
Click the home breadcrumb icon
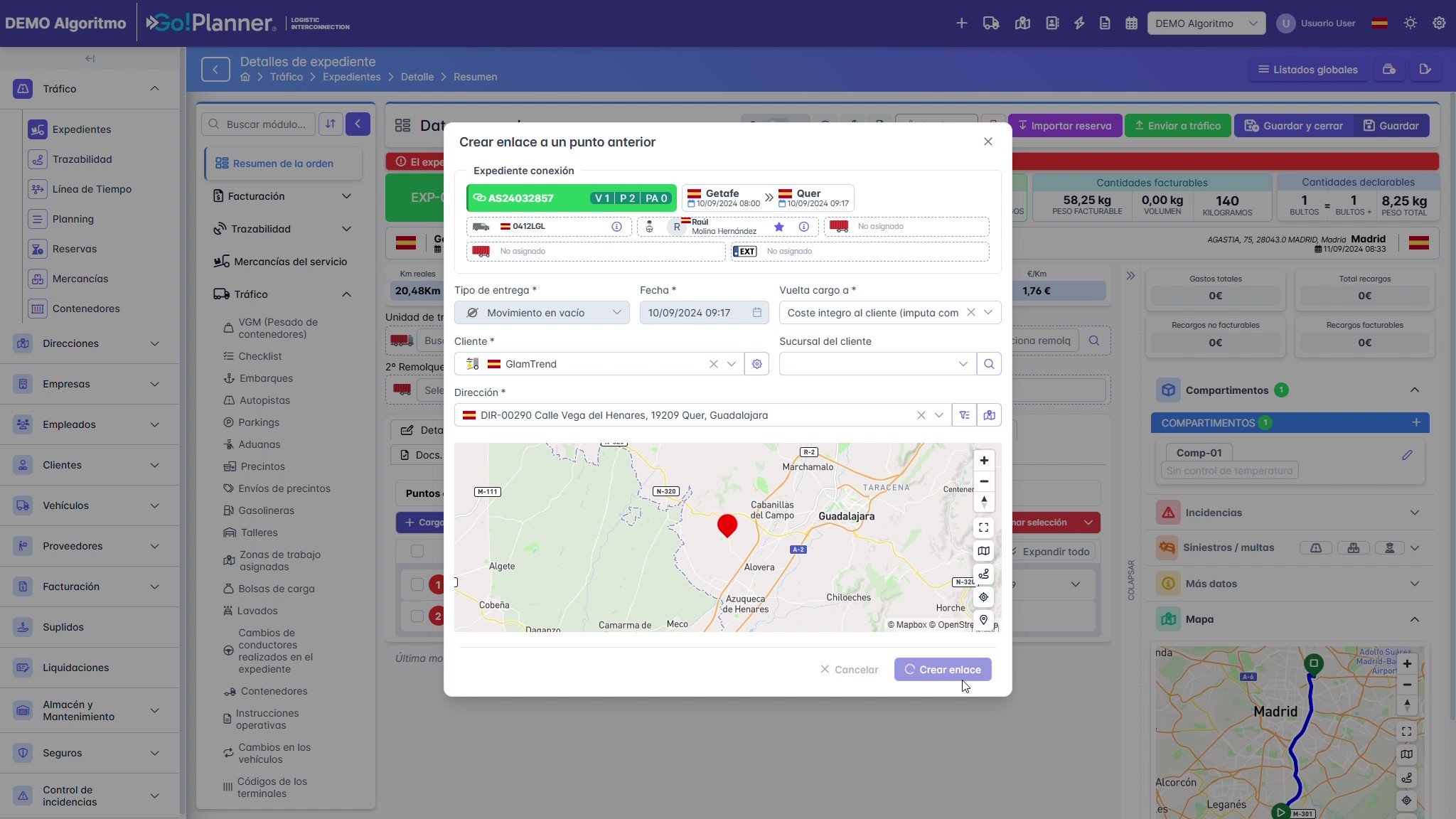(245, 77)
